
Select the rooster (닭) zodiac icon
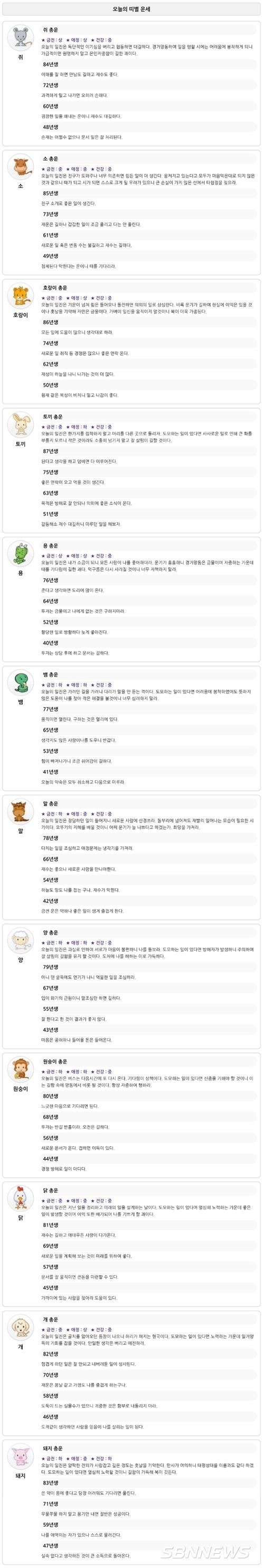pyautogui.click(x=21, y=1199)
